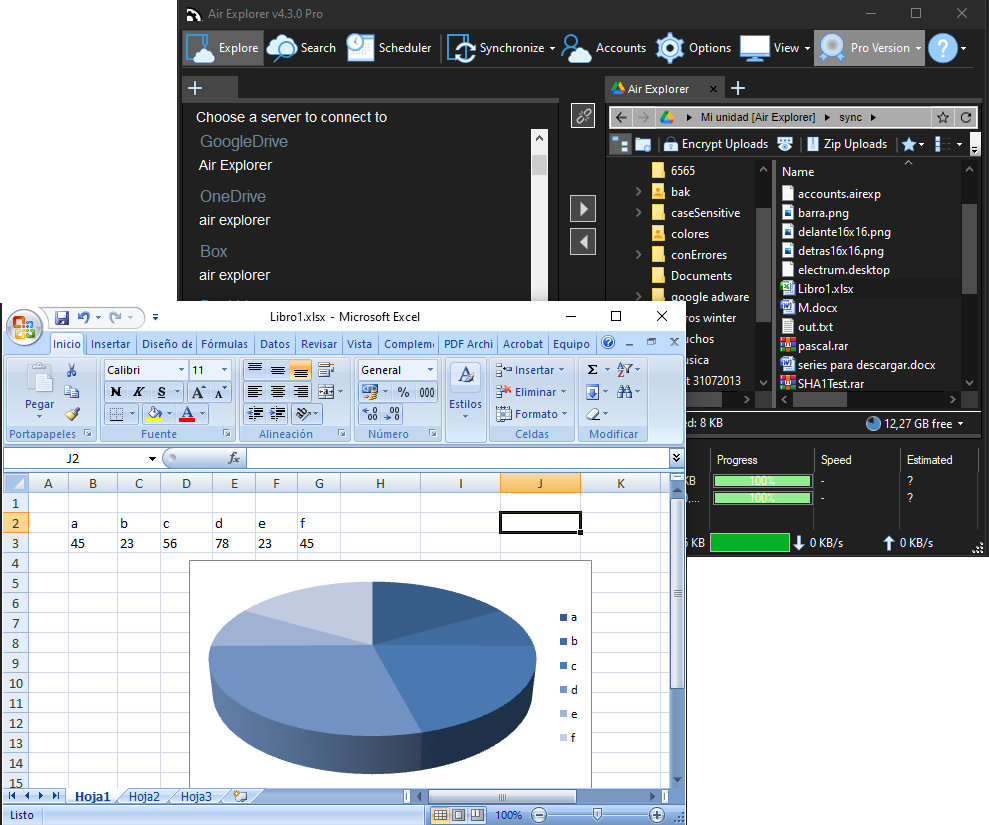Viewport: 989px width, 825px height.
Task: Open the Pro Version dropdown
Action: click(919, 49)
